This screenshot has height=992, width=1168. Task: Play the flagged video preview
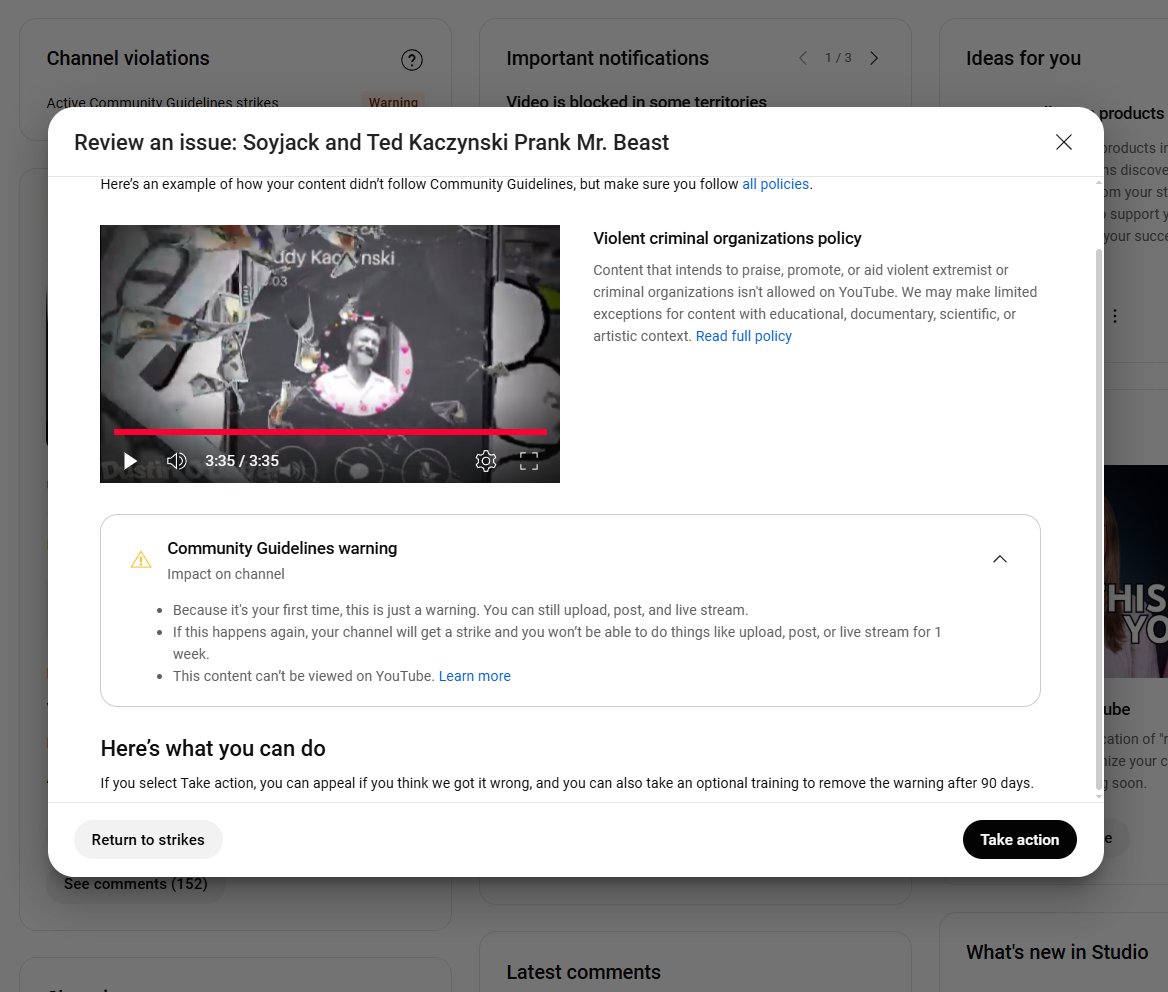(130, 461)
